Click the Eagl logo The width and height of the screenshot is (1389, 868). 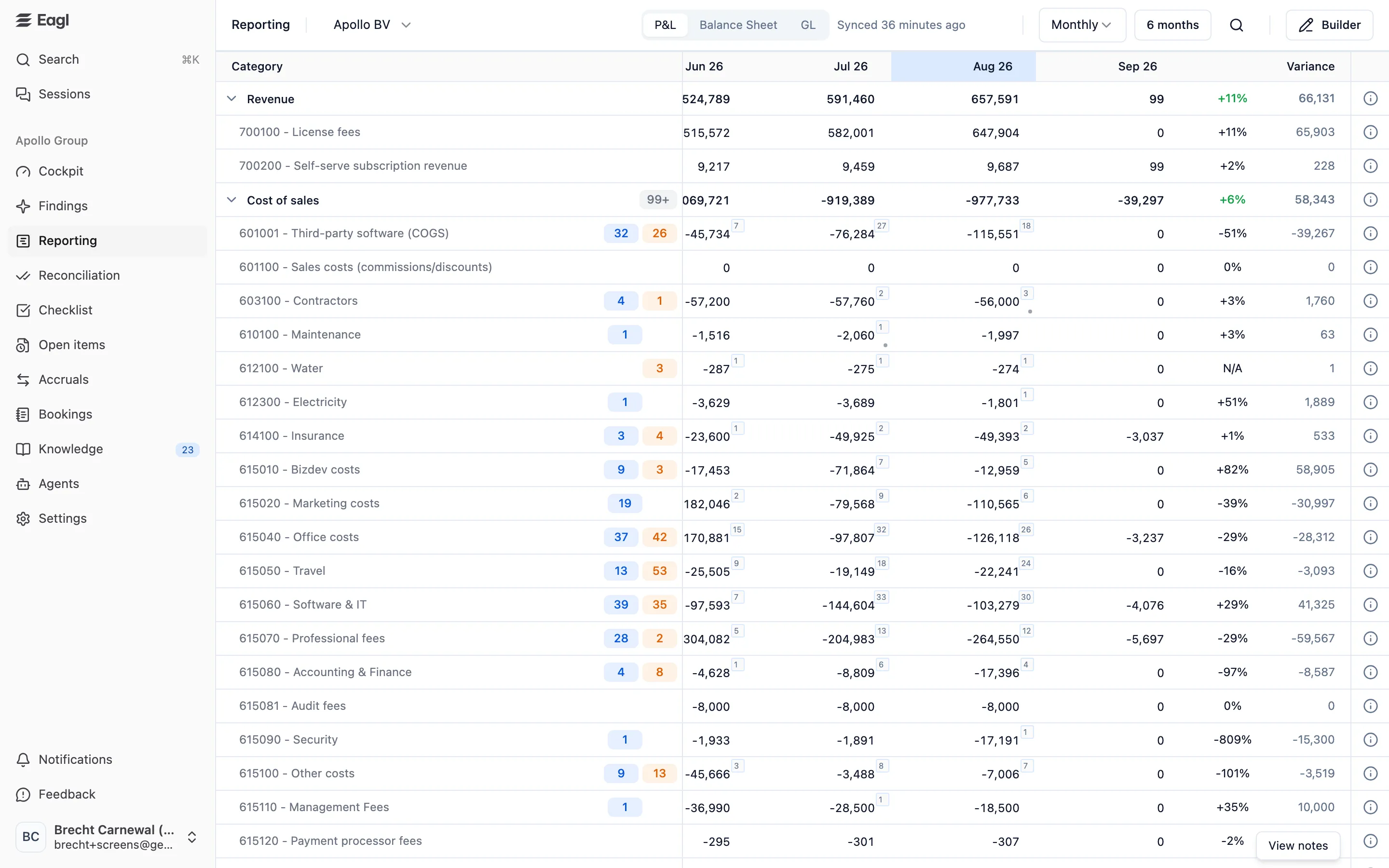[42, 21]
